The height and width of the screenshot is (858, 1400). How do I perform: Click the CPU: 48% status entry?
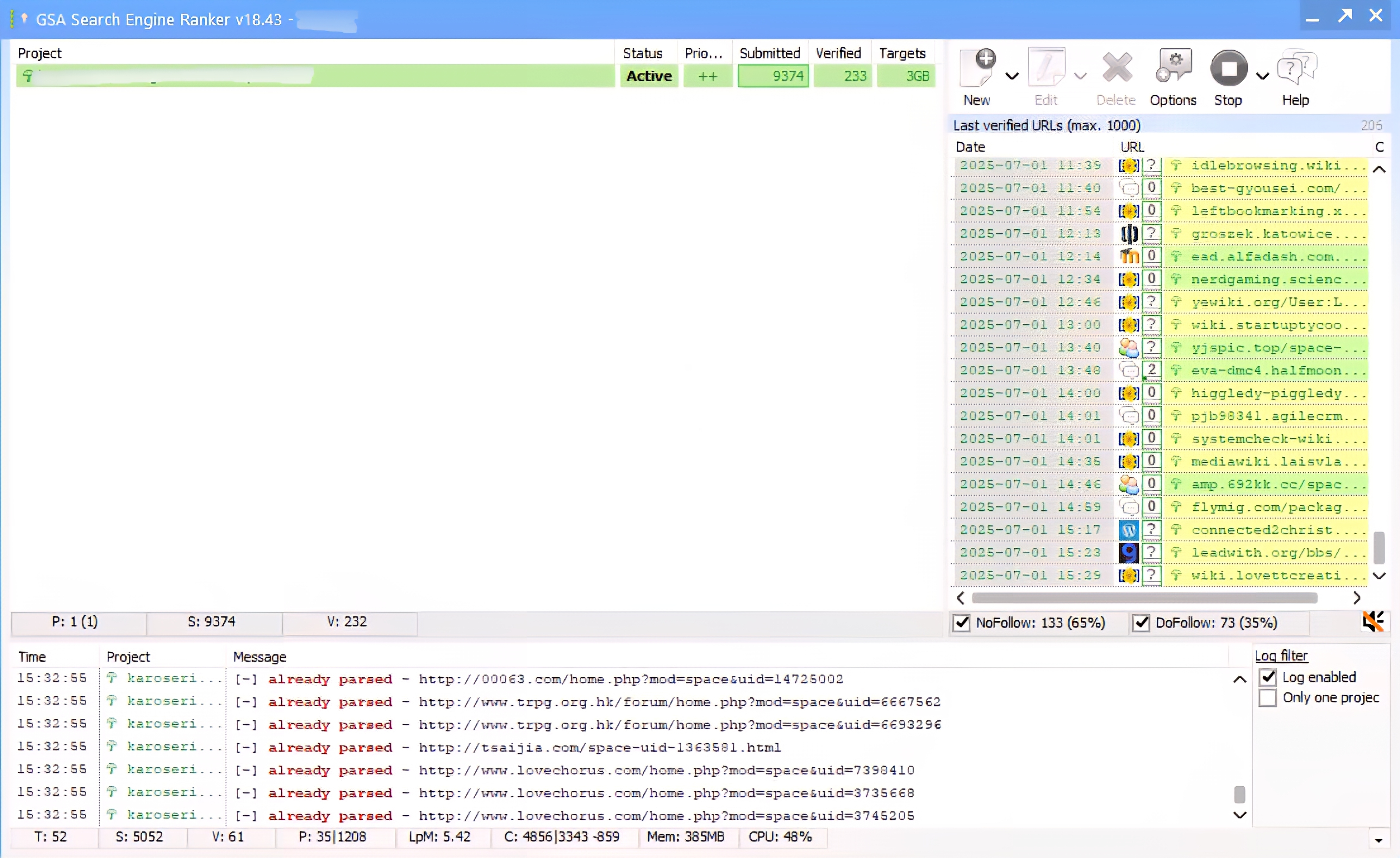[780, 837]
